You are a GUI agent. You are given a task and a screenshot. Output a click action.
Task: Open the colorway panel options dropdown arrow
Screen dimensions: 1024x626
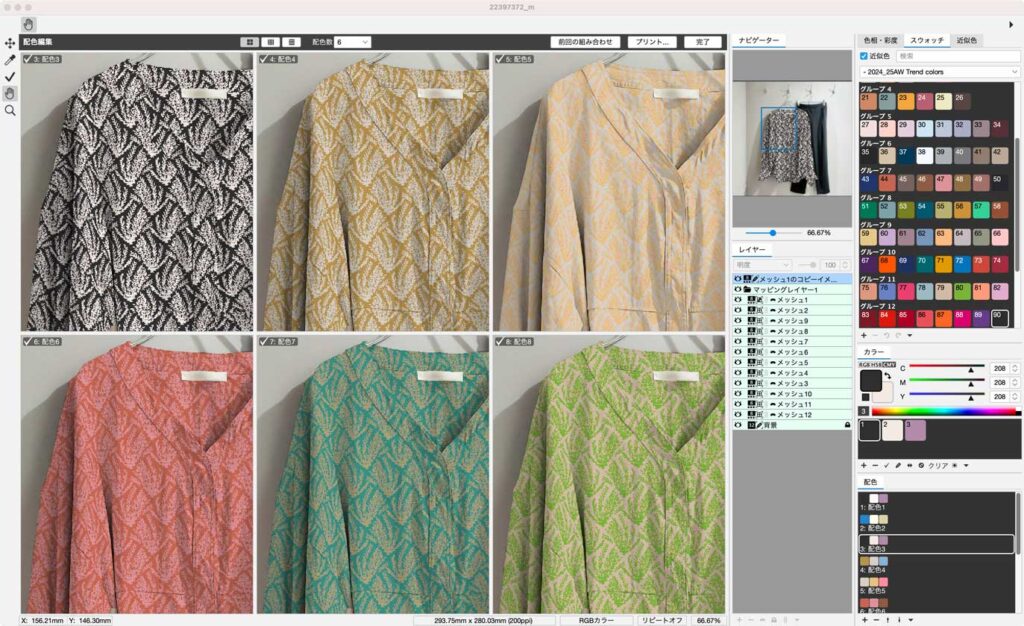point(910,619)
